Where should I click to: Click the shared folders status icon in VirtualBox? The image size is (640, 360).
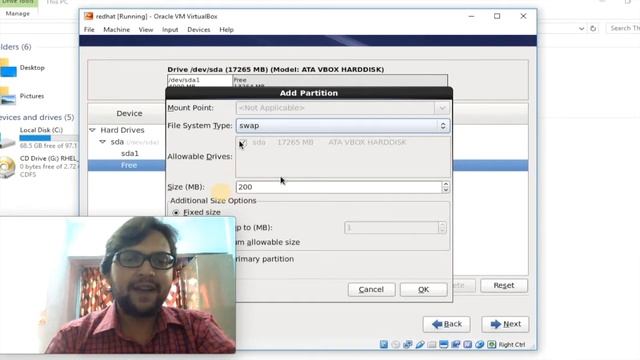[x=431, y=344]
